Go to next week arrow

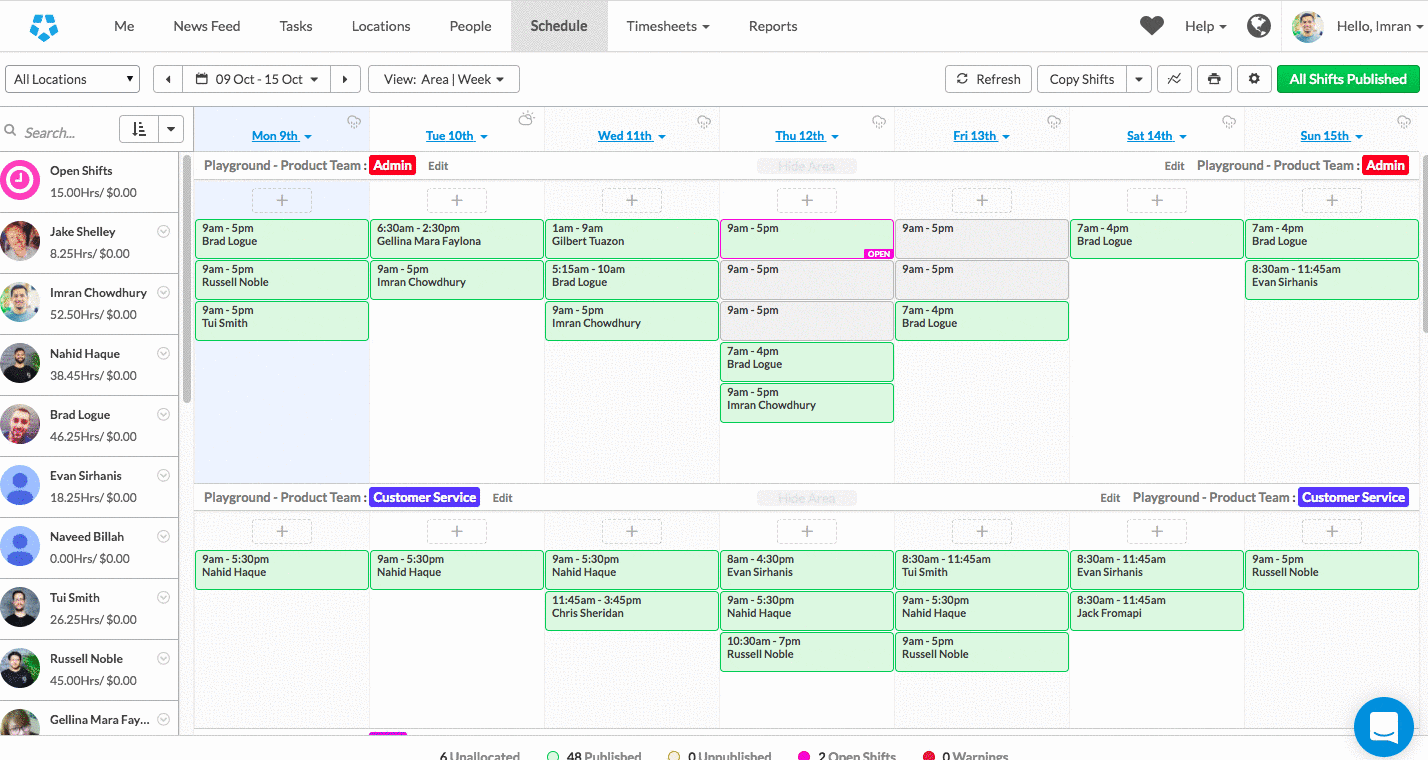[346, 79]
